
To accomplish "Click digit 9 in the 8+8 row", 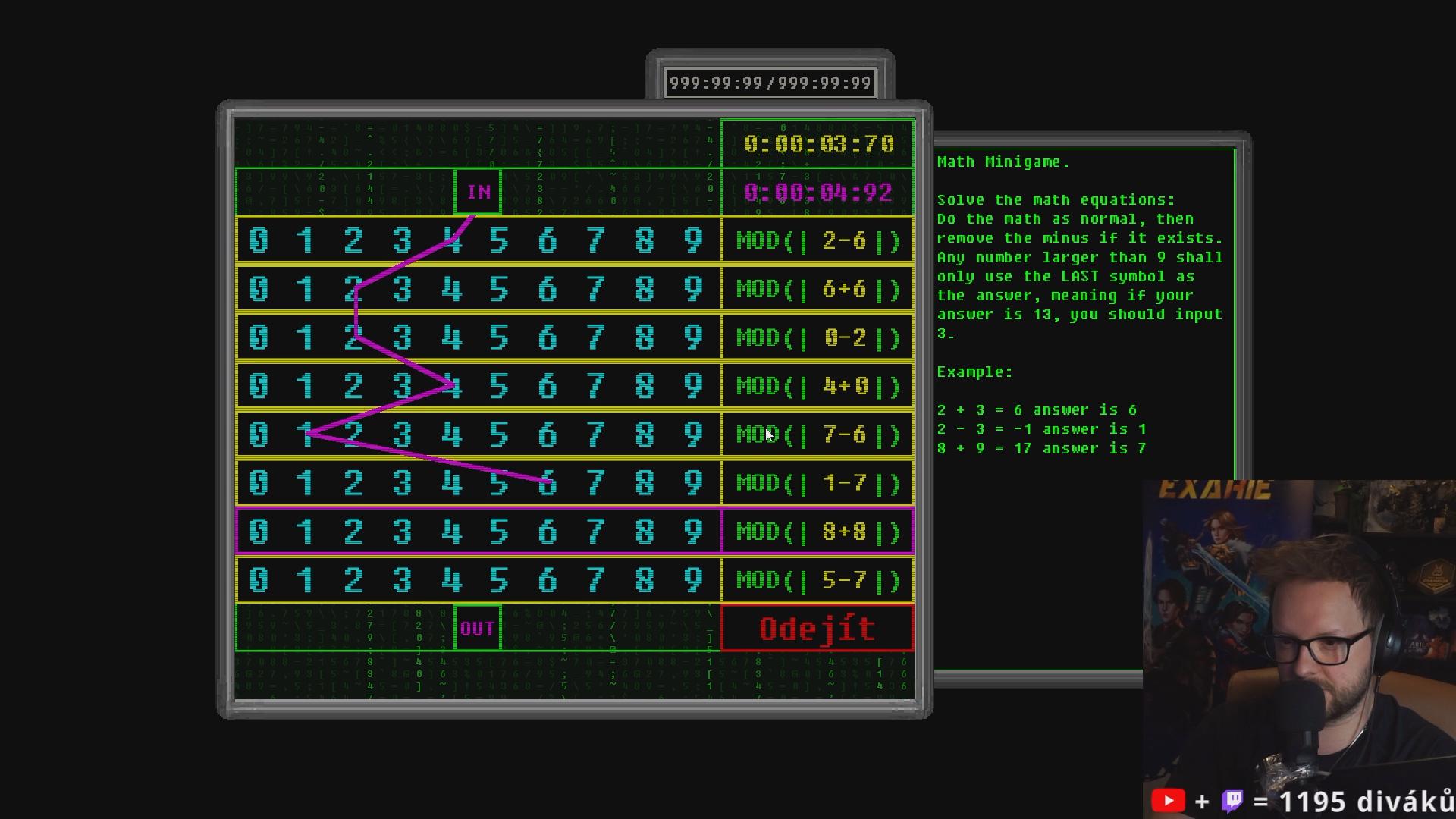I will coord(693,532).
